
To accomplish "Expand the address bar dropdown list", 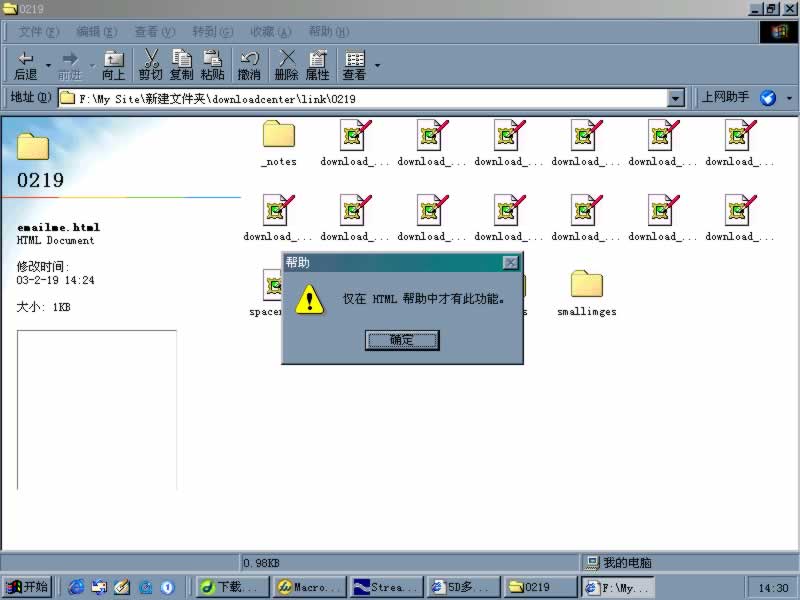I will [676, 98].
